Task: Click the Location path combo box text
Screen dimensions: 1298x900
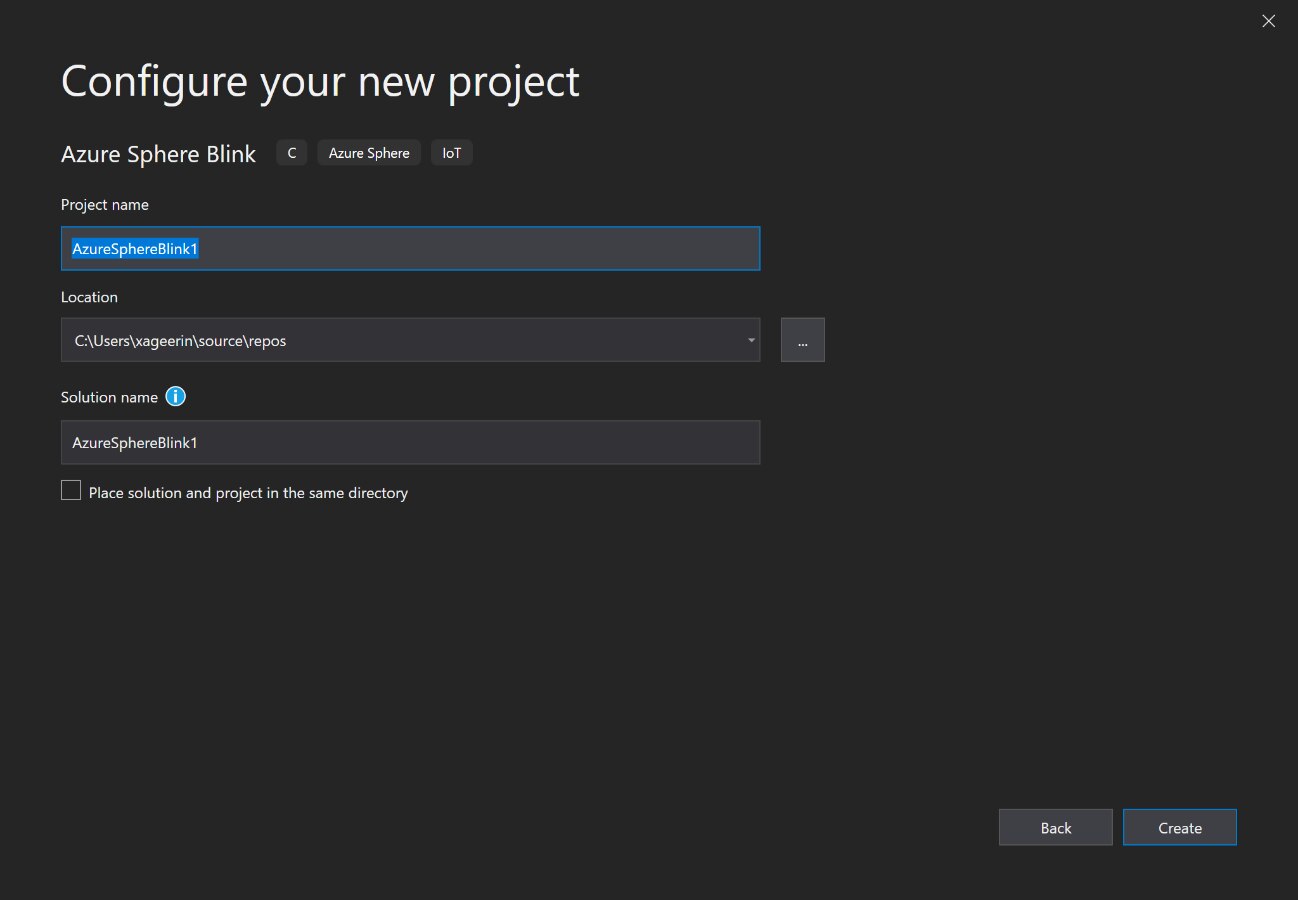Action: point(180,341)
